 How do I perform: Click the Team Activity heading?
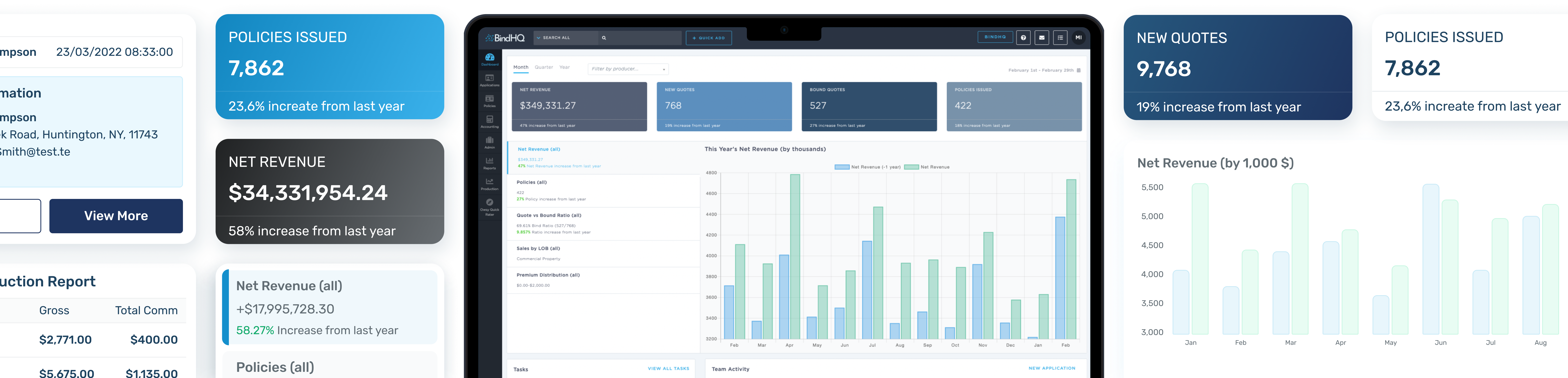[x=731, y=369]
